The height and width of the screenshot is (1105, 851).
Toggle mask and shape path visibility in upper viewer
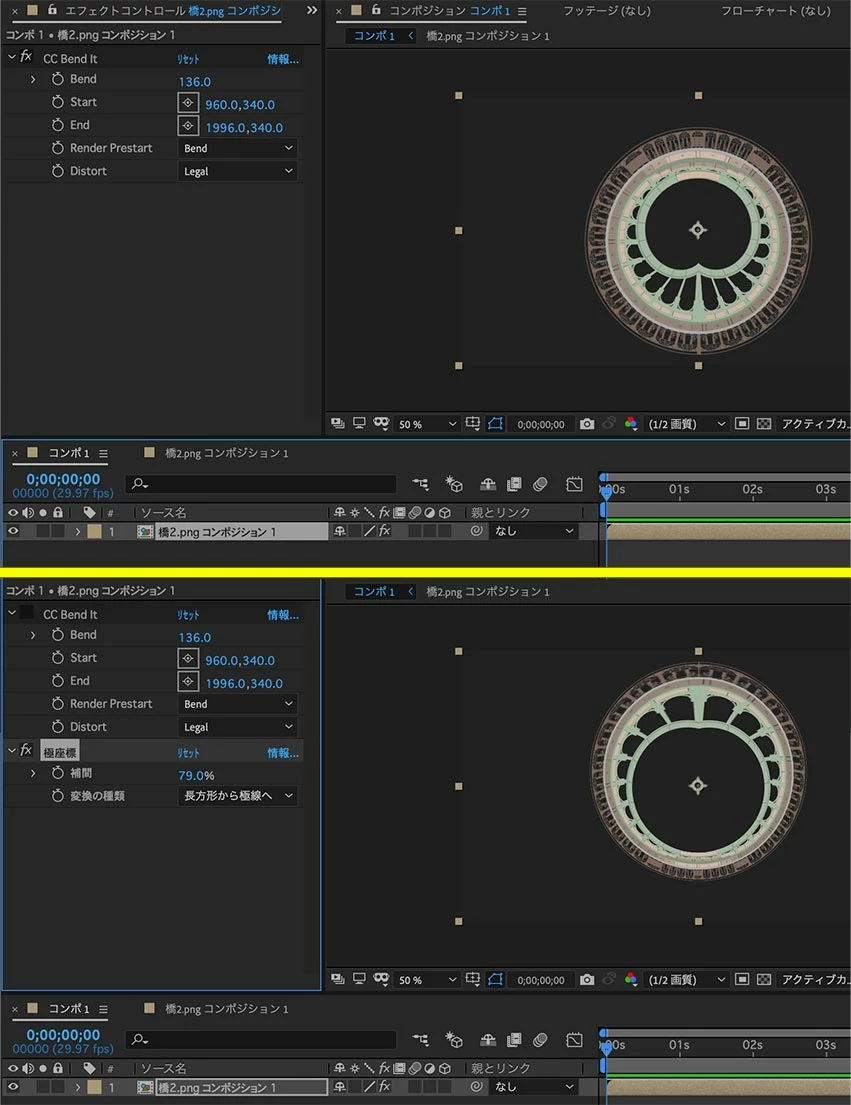pos(495,424)
